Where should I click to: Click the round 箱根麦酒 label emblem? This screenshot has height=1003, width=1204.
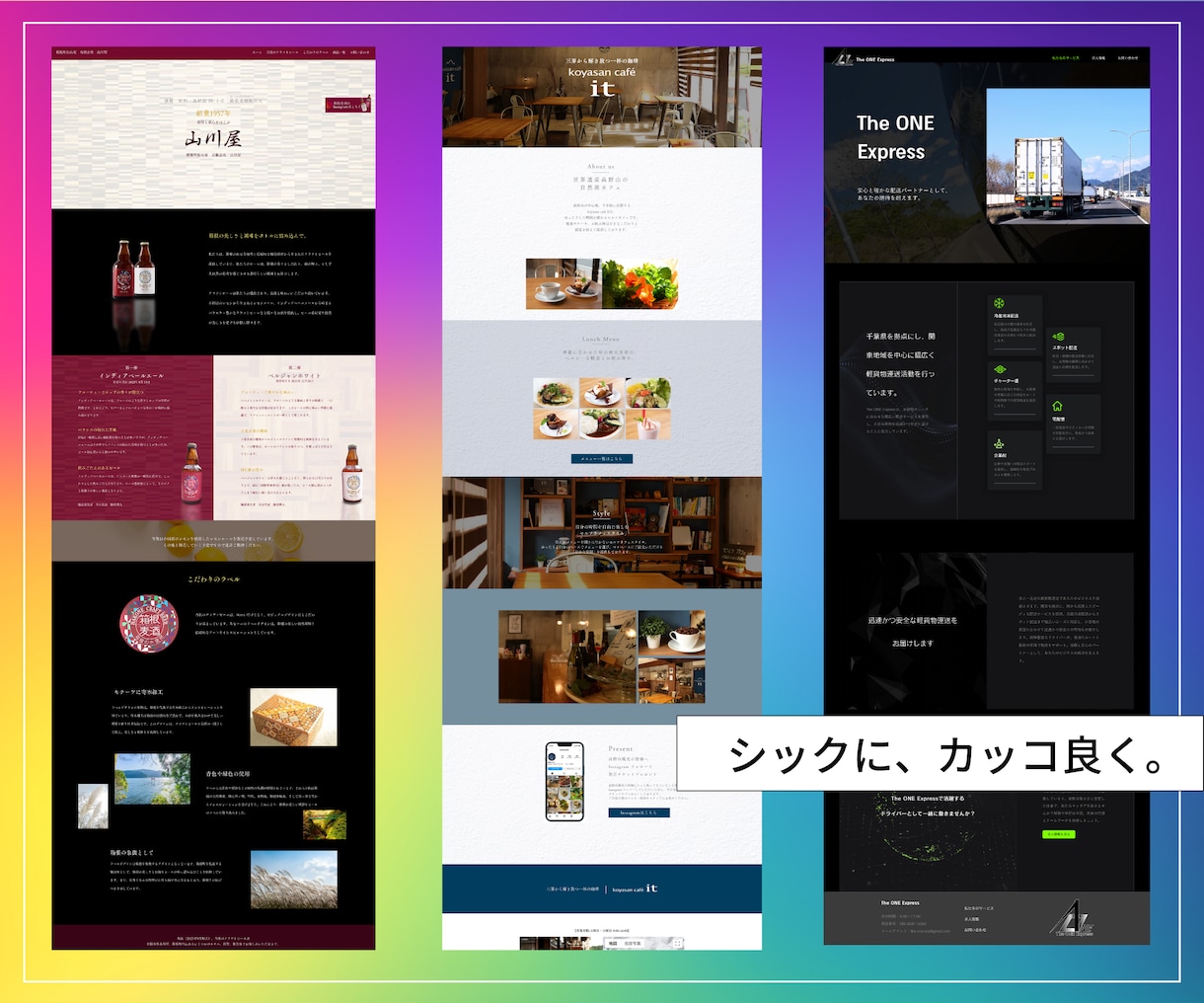click(x=148, y=625)
